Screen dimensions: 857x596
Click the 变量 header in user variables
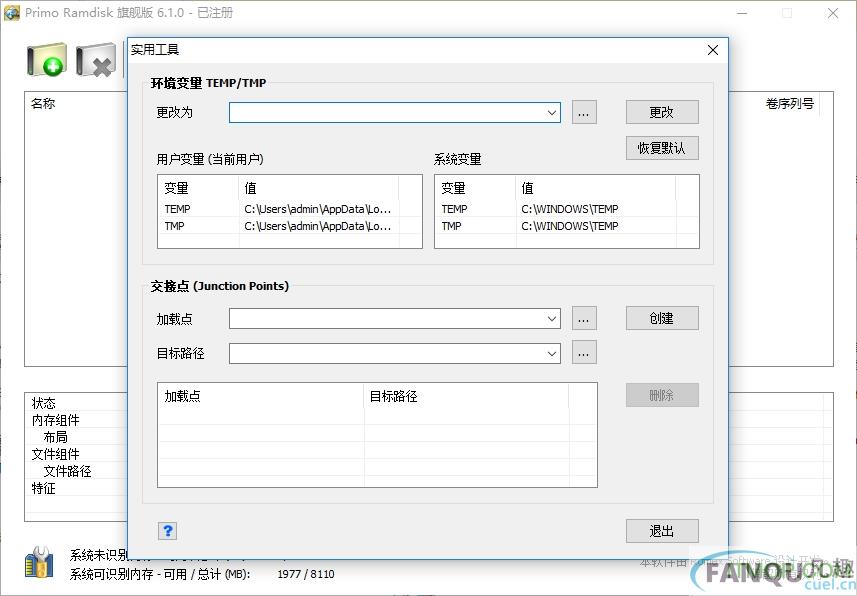coord(198,188)
